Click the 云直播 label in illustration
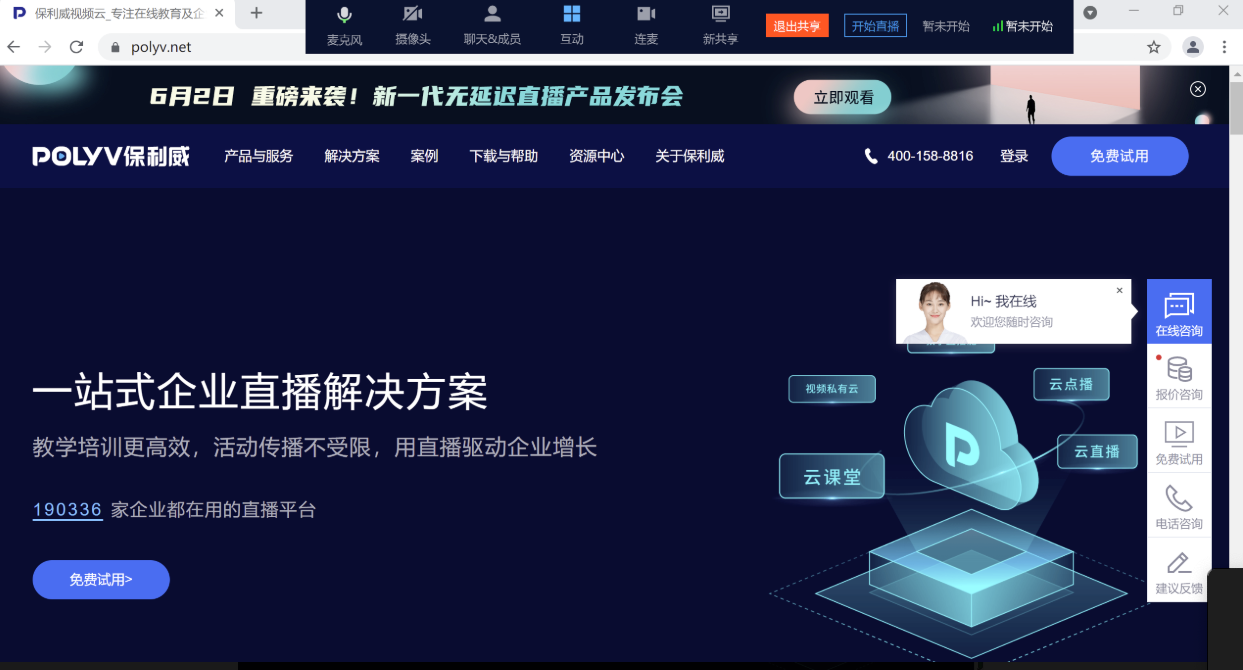 tap(1097, 451)
